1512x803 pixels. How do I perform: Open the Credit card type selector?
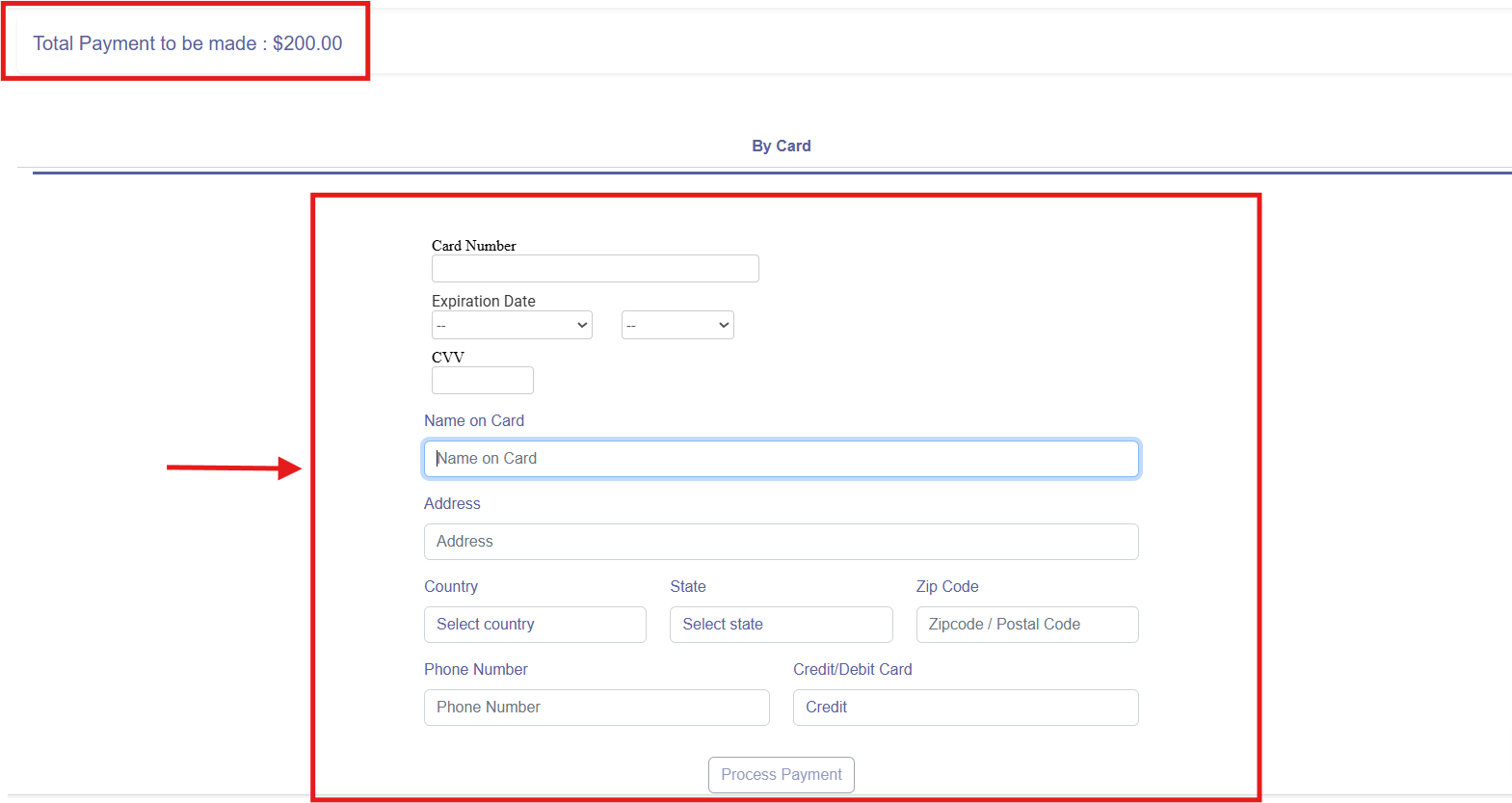[x=965, y=708]
